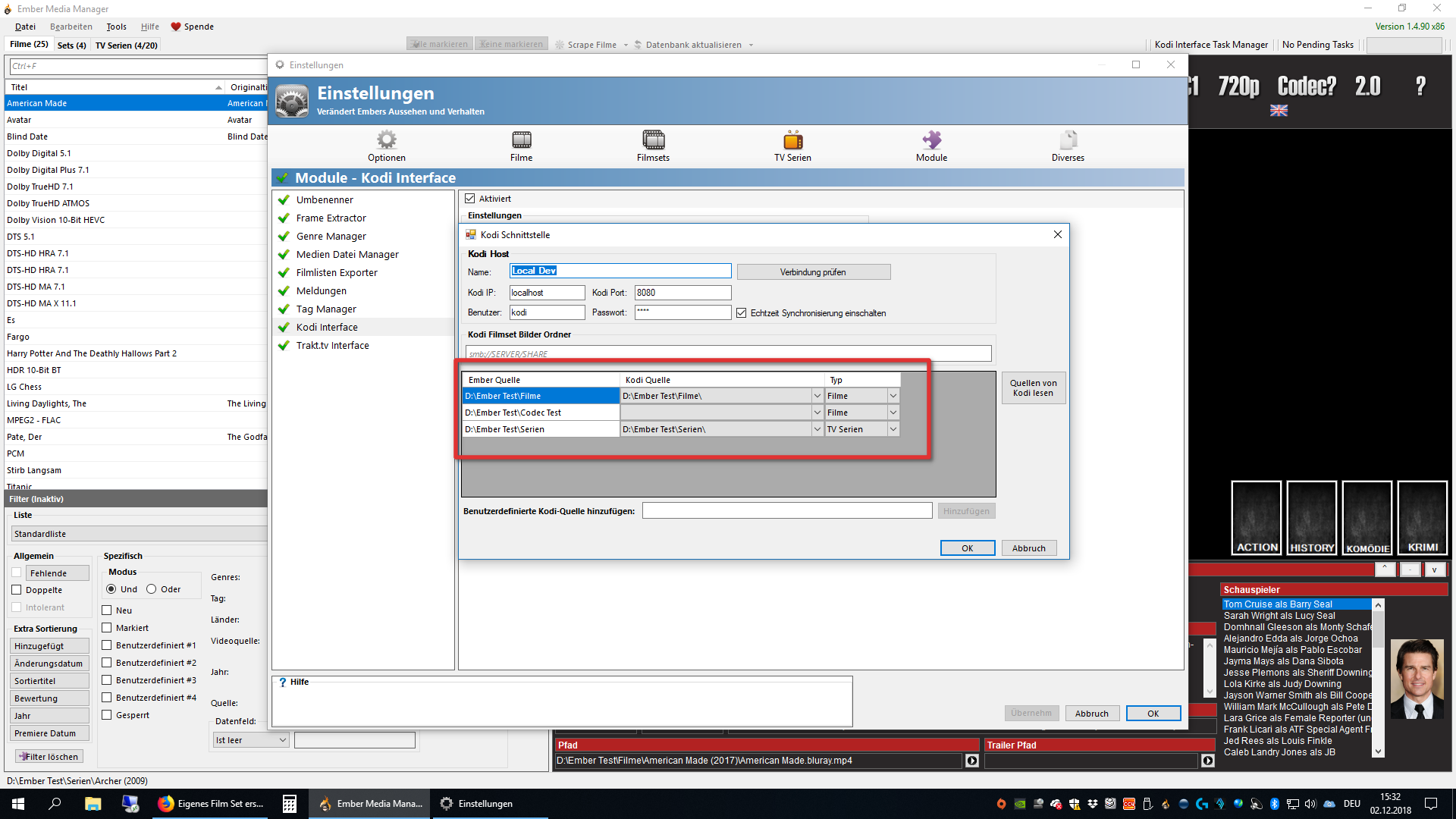Open Typ dropdown for Codec Test row
This screenshot has width=1456, height=819.
coord(893,413)
